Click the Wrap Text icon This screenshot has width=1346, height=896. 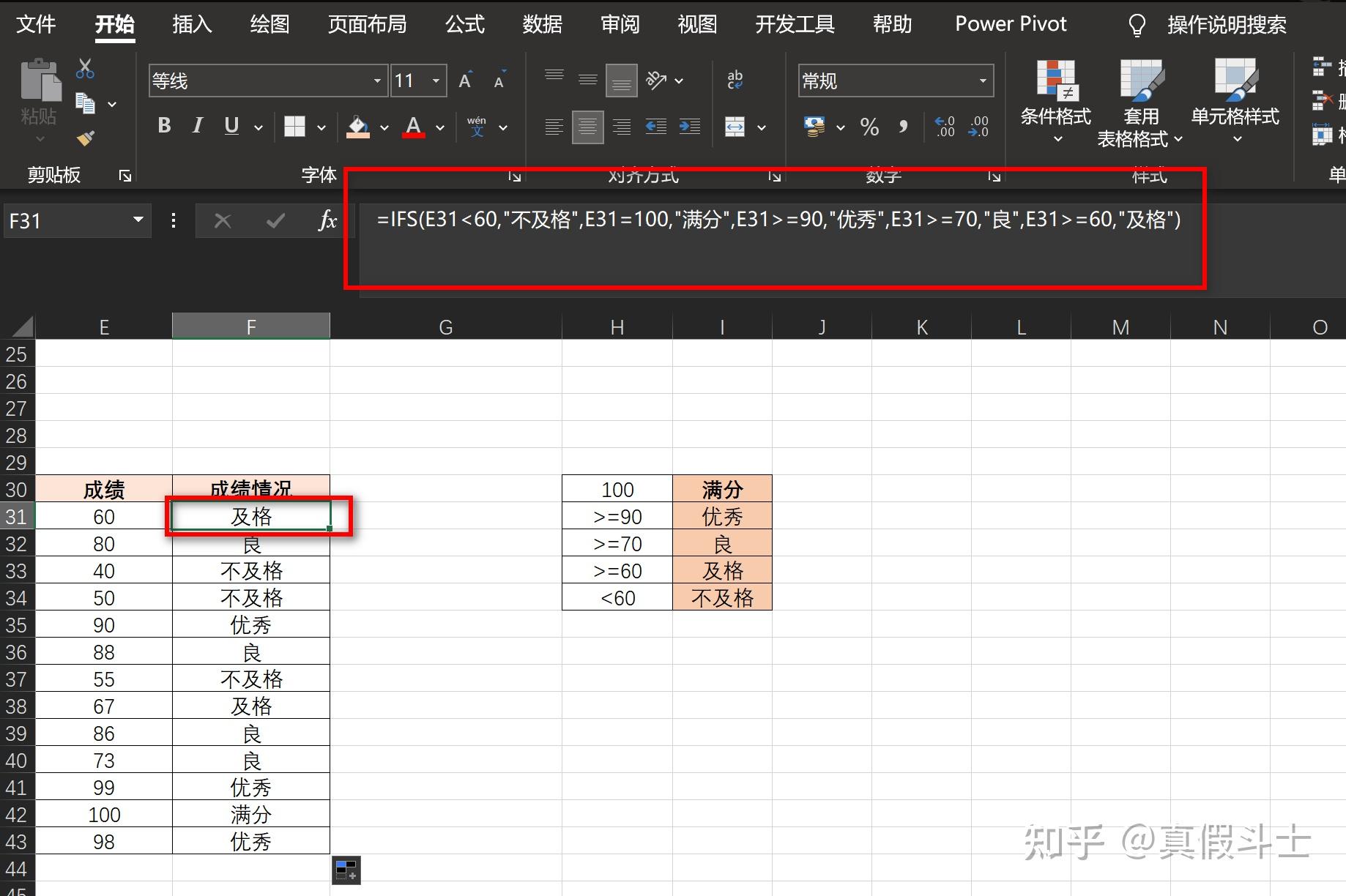click(735, 81)
